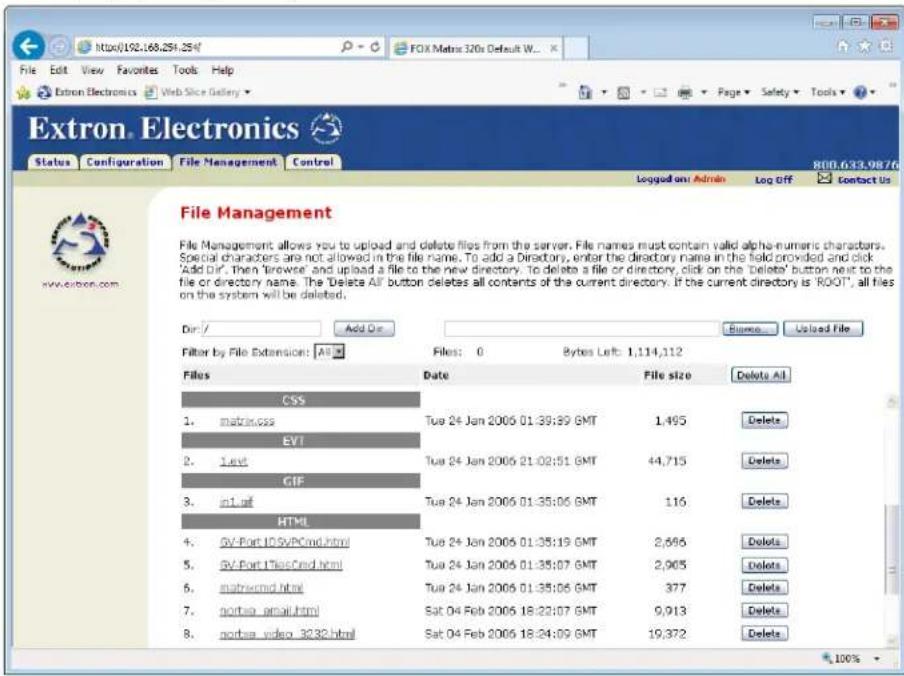904x676 pixels.
Task: Open the Safety dropdown menu
Action: click(x=779, y=92)
